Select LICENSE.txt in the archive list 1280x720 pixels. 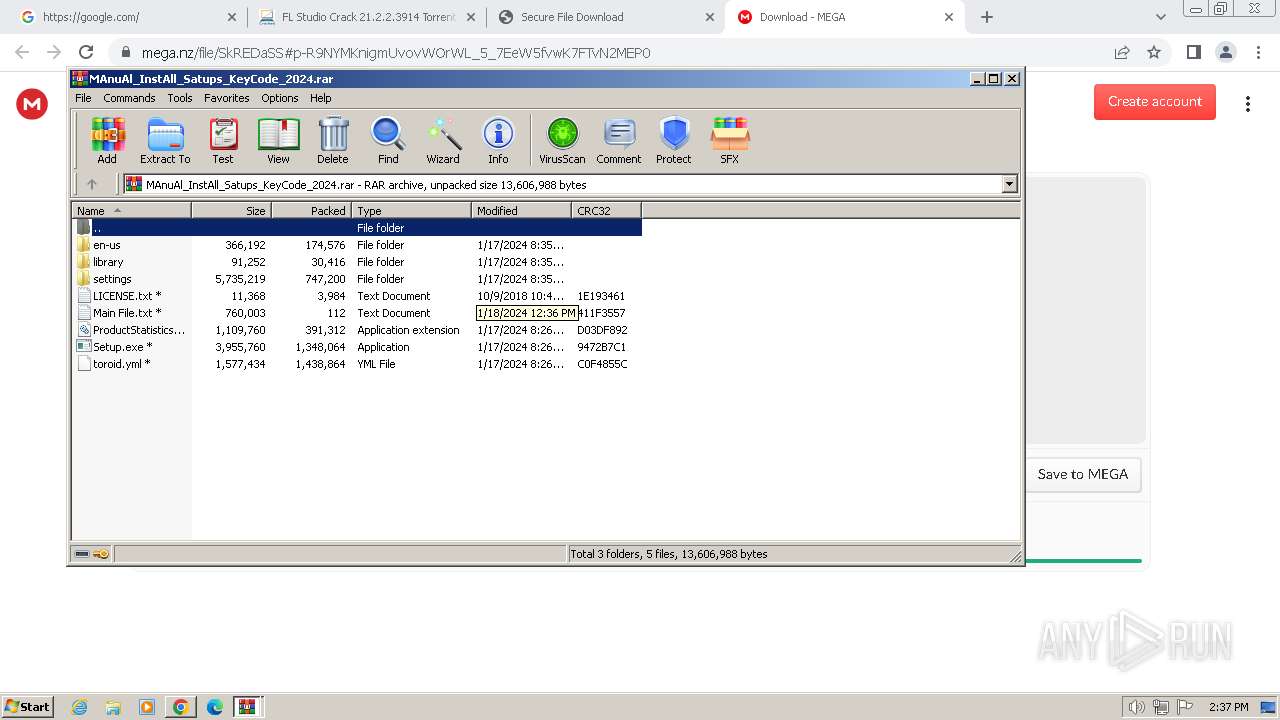(127, 296)
